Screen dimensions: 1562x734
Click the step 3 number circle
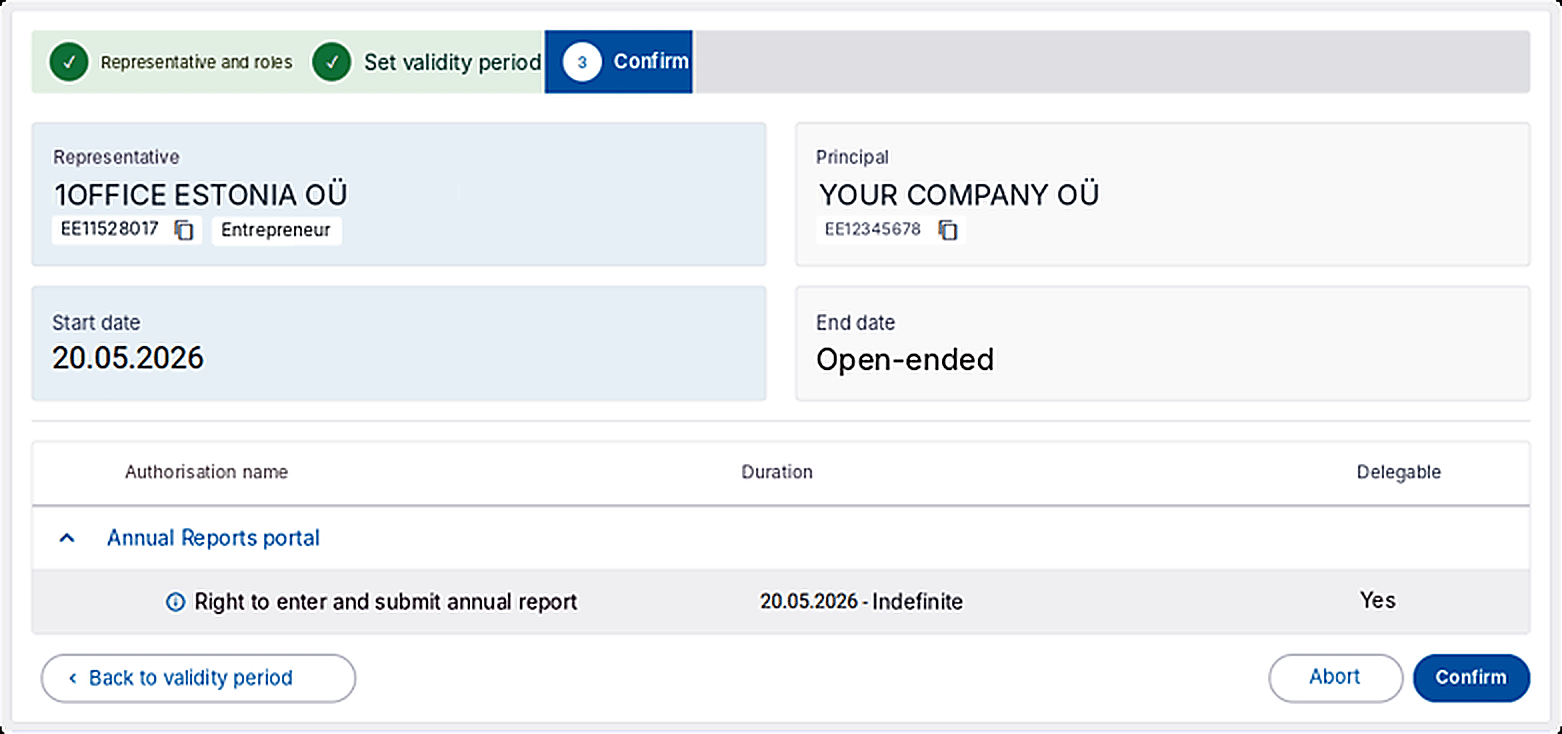[x=582, y=62]
